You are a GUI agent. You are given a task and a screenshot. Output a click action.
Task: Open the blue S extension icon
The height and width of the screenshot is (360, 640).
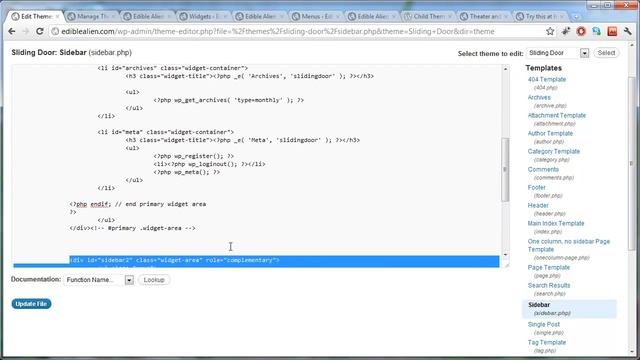coord(596,31)
